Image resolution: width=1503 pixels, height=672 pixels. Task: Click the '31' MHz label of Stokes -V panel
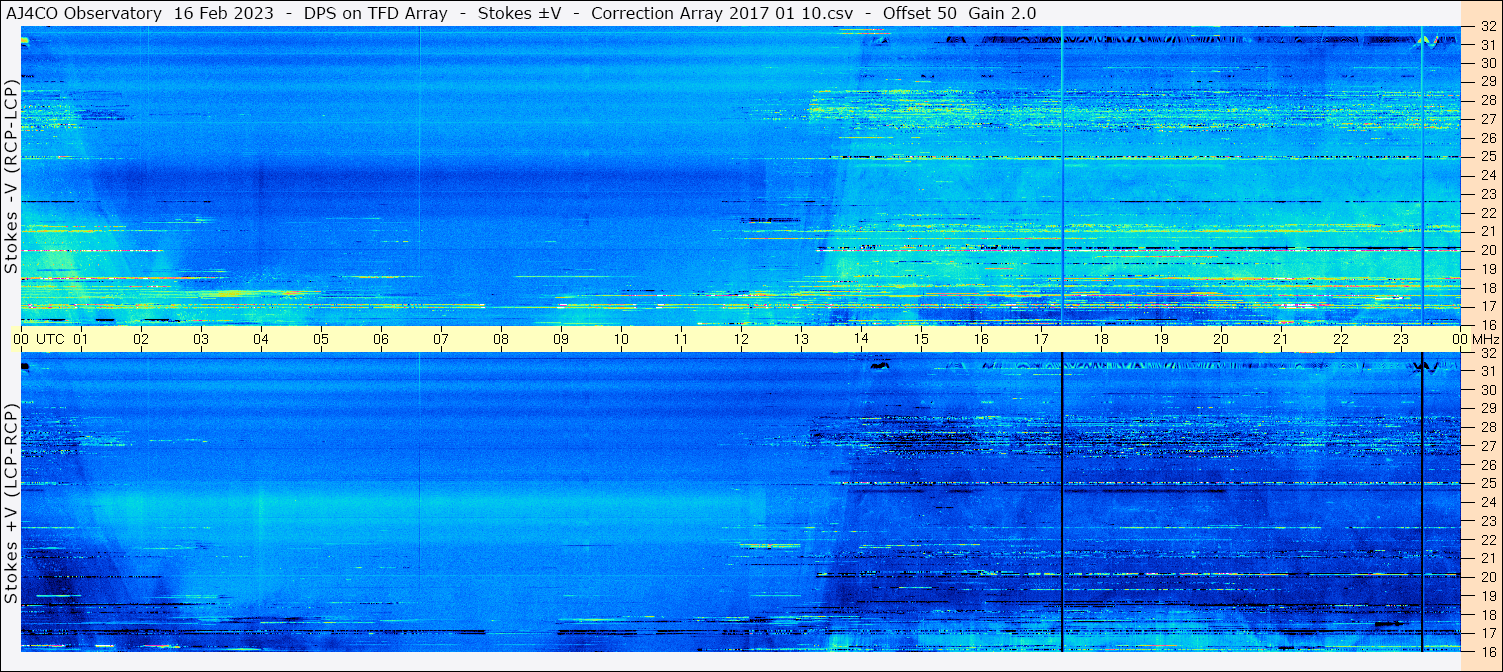coord(1488,45)
